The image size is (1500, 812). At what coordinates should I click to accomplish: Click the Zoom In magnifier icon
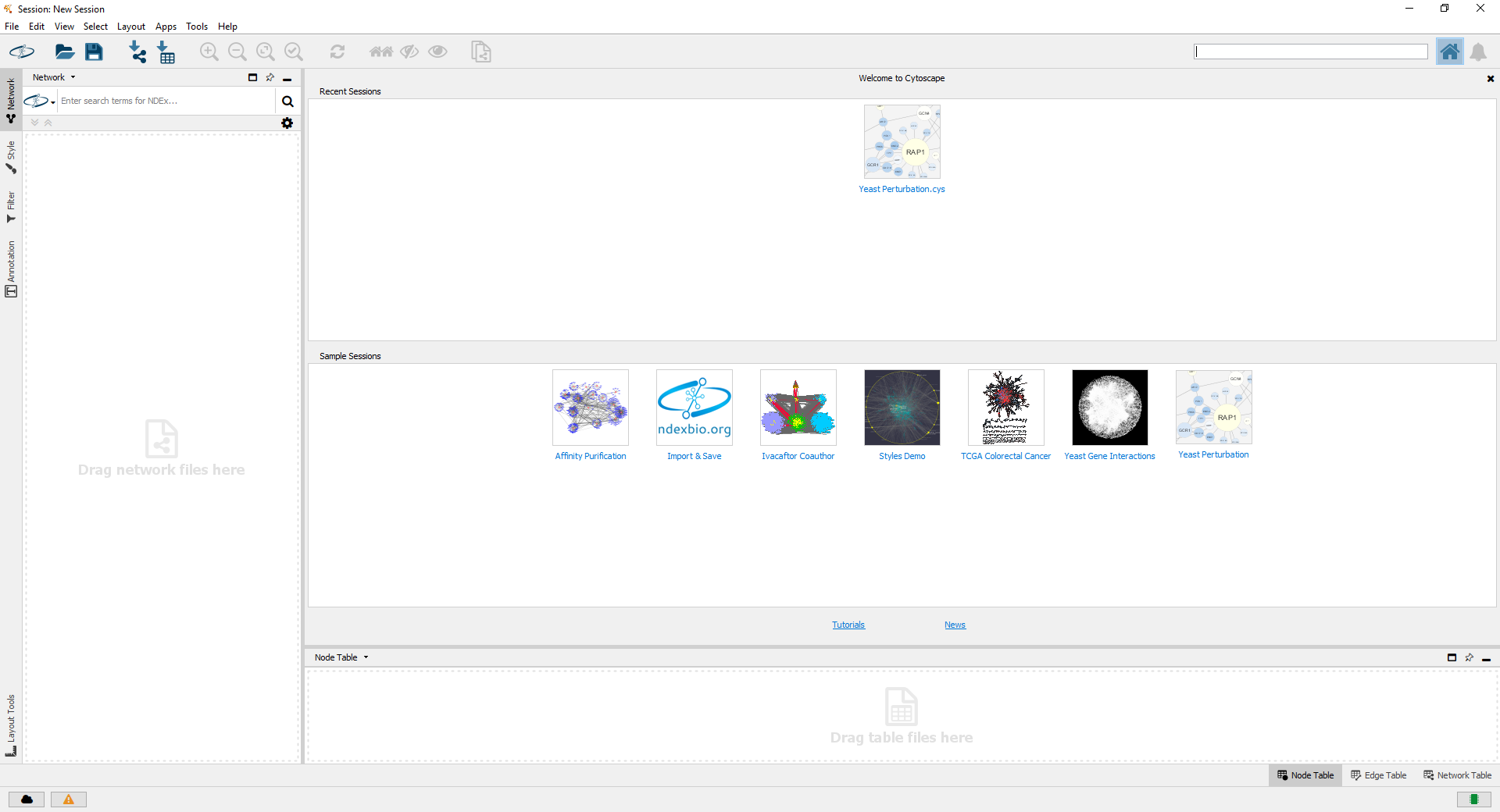pos(209,52)
